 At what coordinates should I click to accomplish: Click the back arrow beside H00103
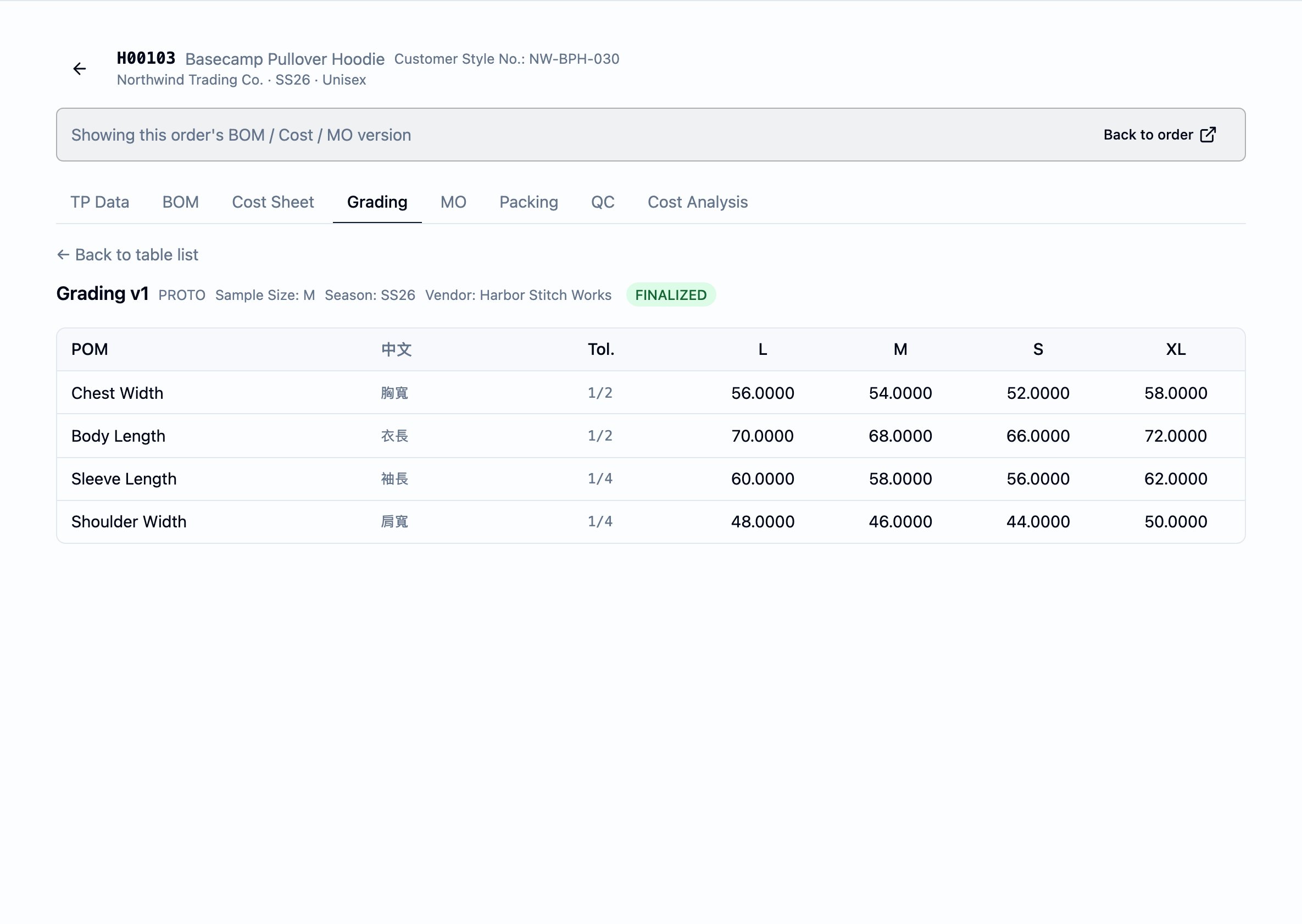click(x=80, y=69)
